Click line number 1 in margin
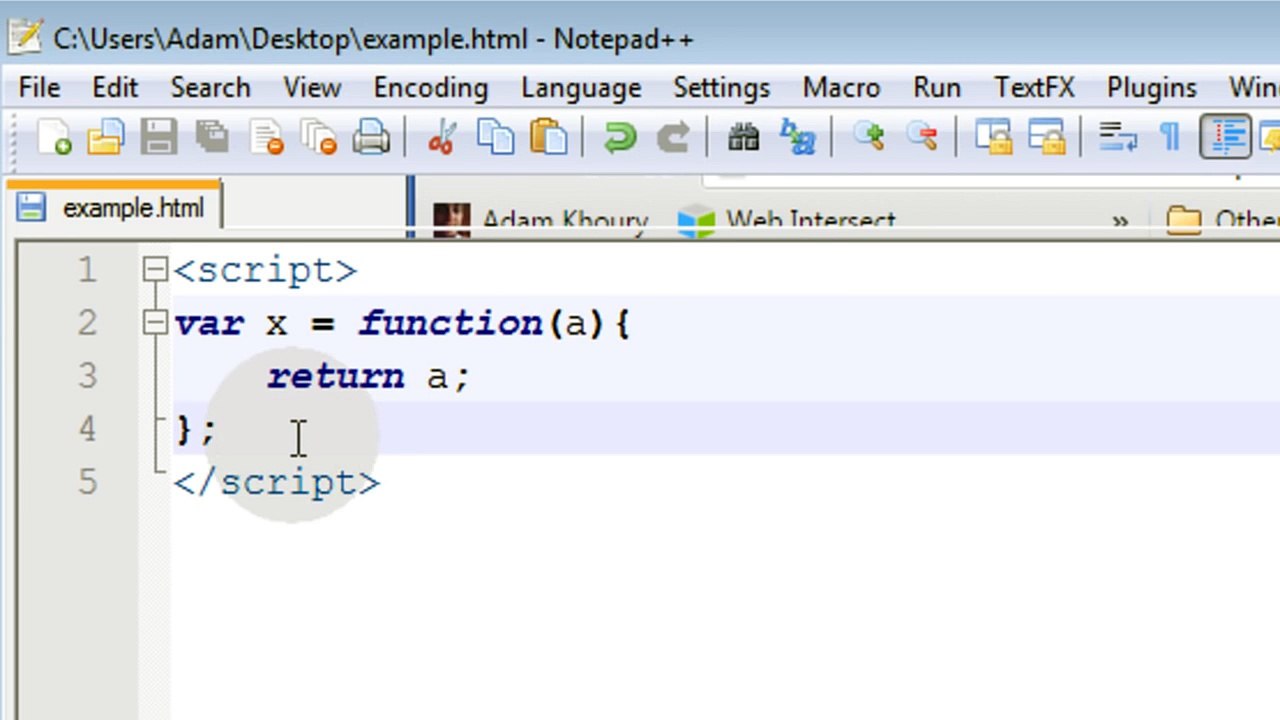This screenshot has height=720, width=1280. click(x=87, y=270)
